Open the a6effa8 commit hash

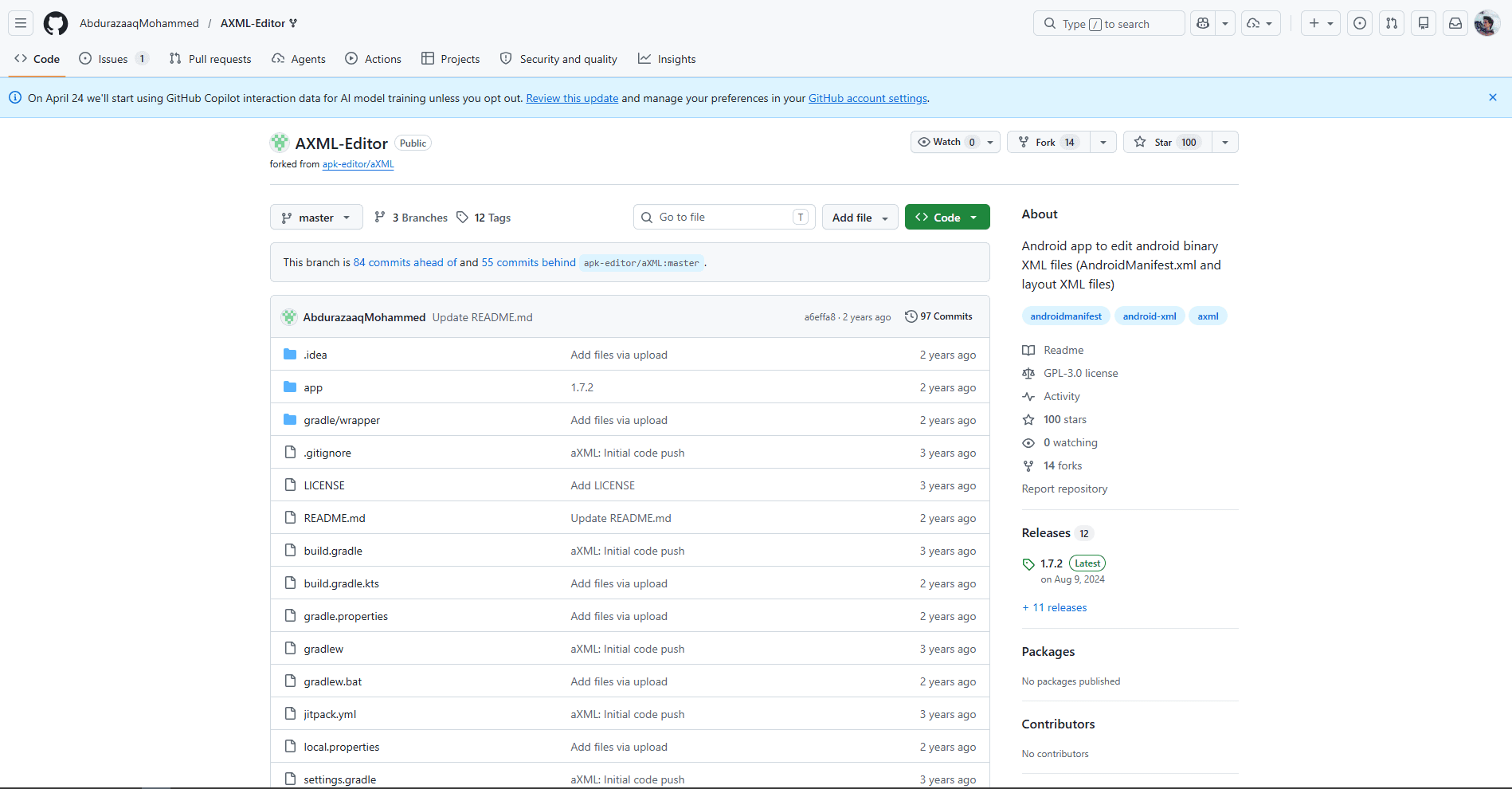pos(820,317)
